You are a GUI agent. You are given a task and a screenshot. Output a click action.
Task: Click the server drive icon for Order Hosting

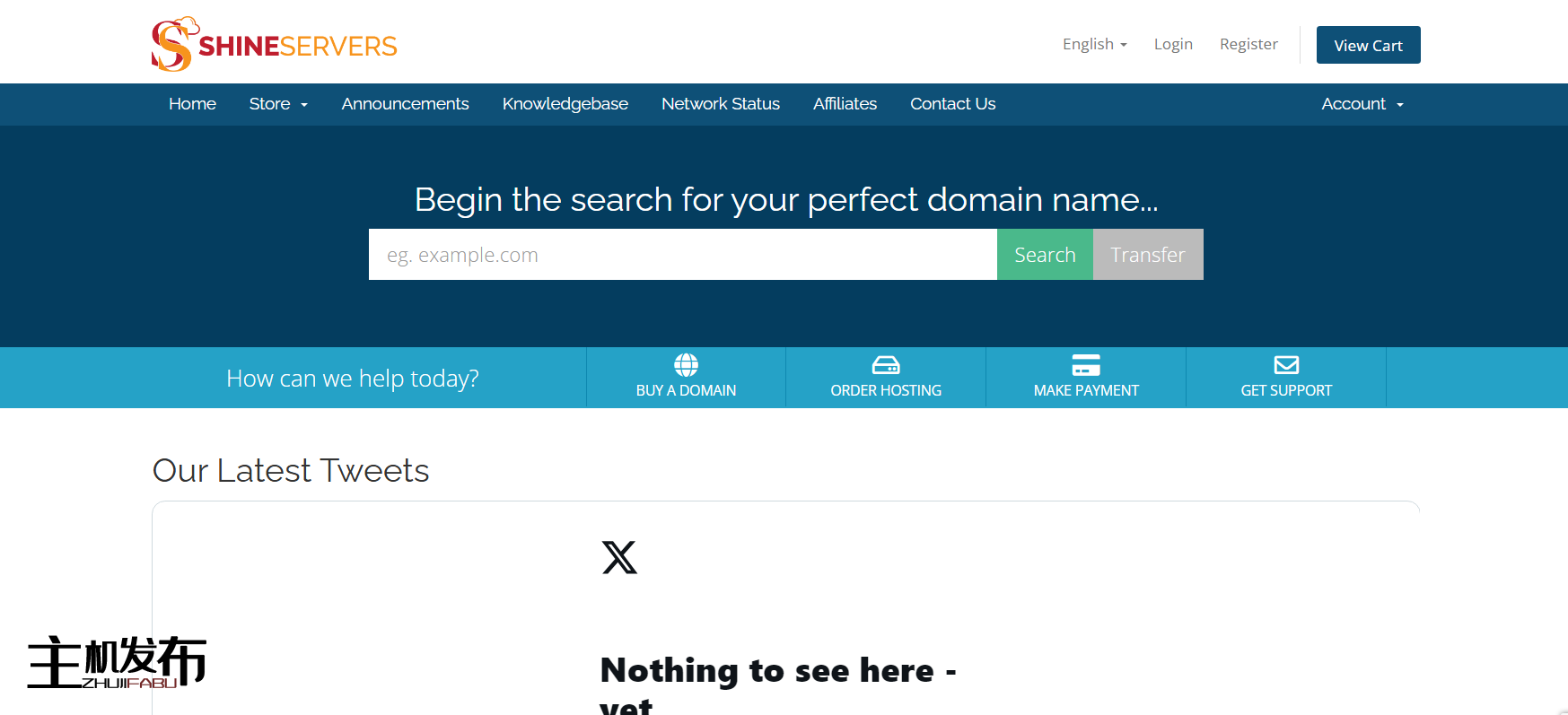coord(886,365)
